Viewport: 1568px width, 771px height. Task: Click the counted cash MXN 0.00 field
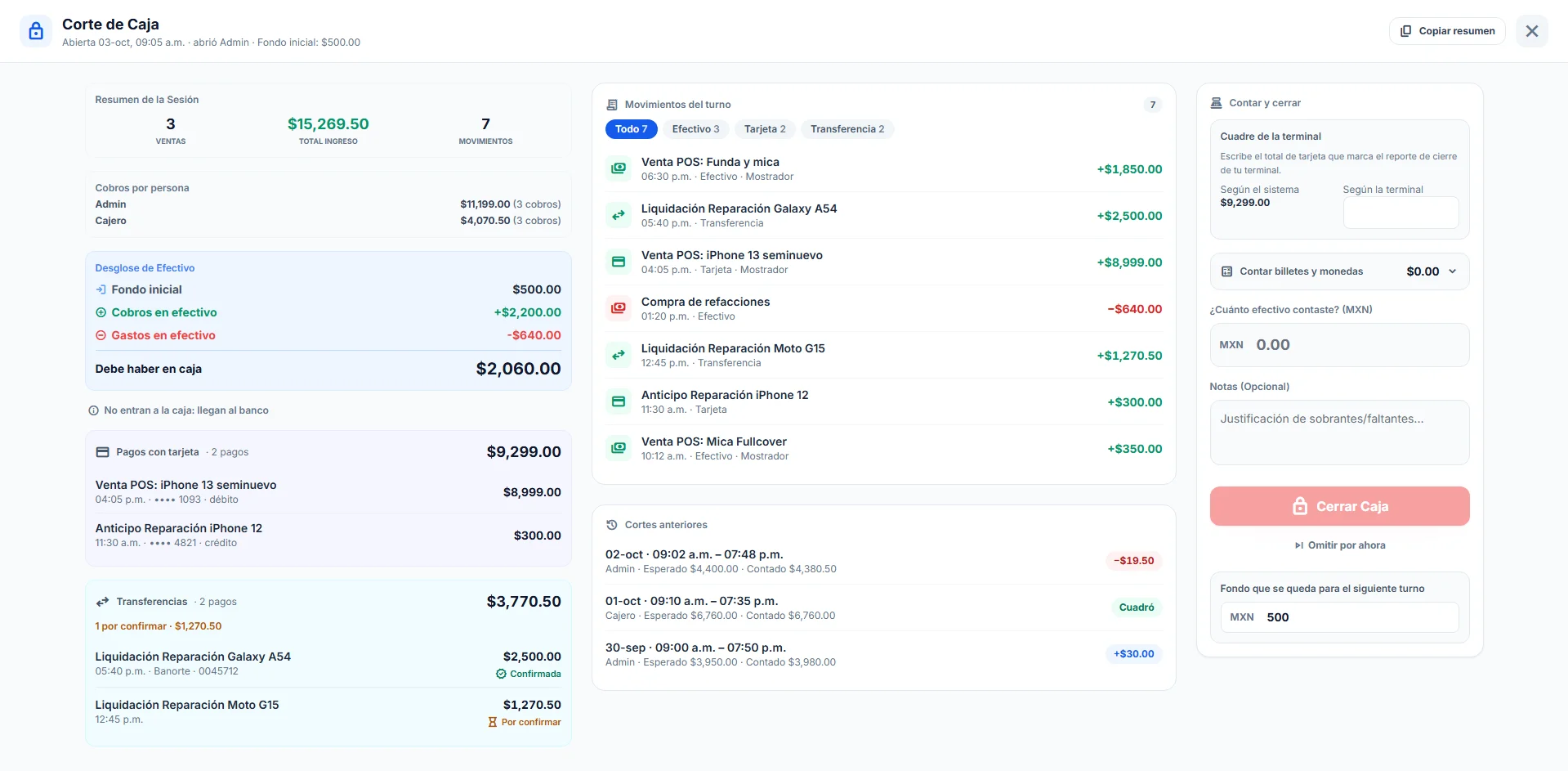pyautogui.click(x=1339, y=345)
